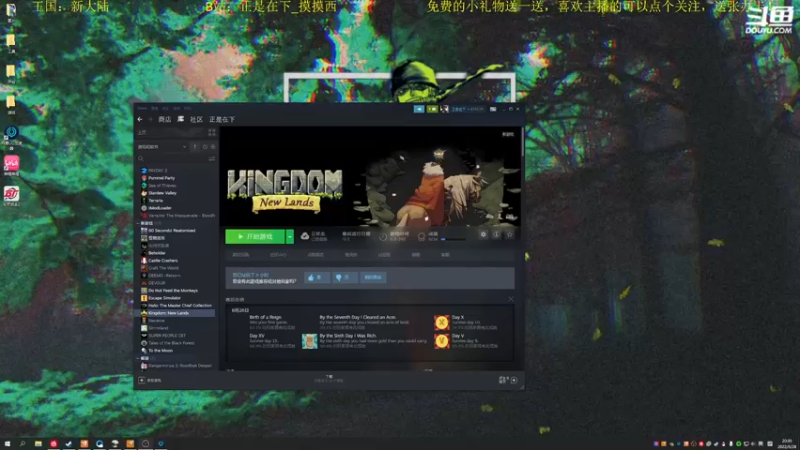The height and width of the screenshot is (450, 800).
Task: Click the recent activity clock filter icon
Action: tap(205, 147)
